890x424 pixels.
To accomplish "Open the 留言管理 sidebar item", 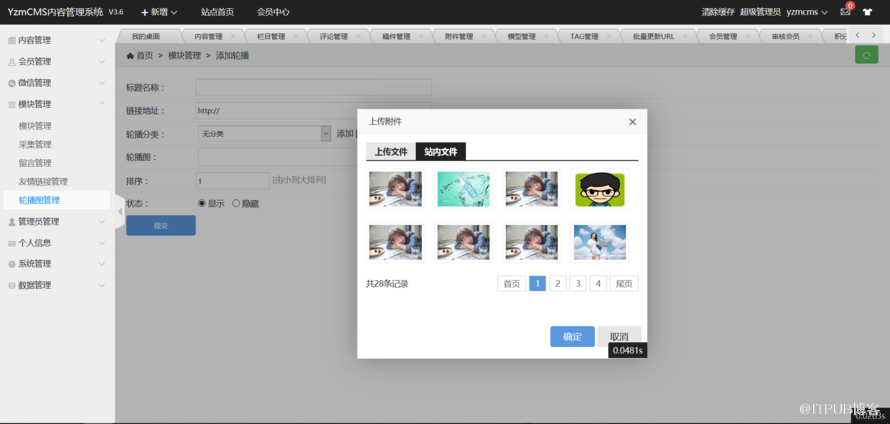I will (35, 163).
